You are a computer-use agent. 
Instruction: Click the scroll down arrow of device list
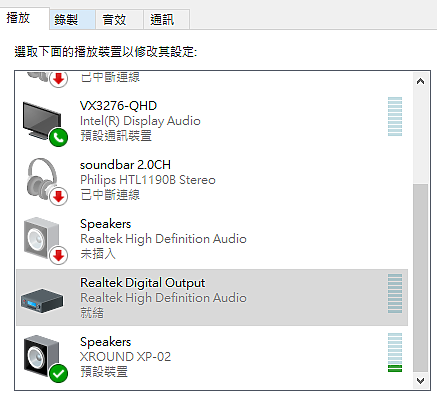point(421,381)
